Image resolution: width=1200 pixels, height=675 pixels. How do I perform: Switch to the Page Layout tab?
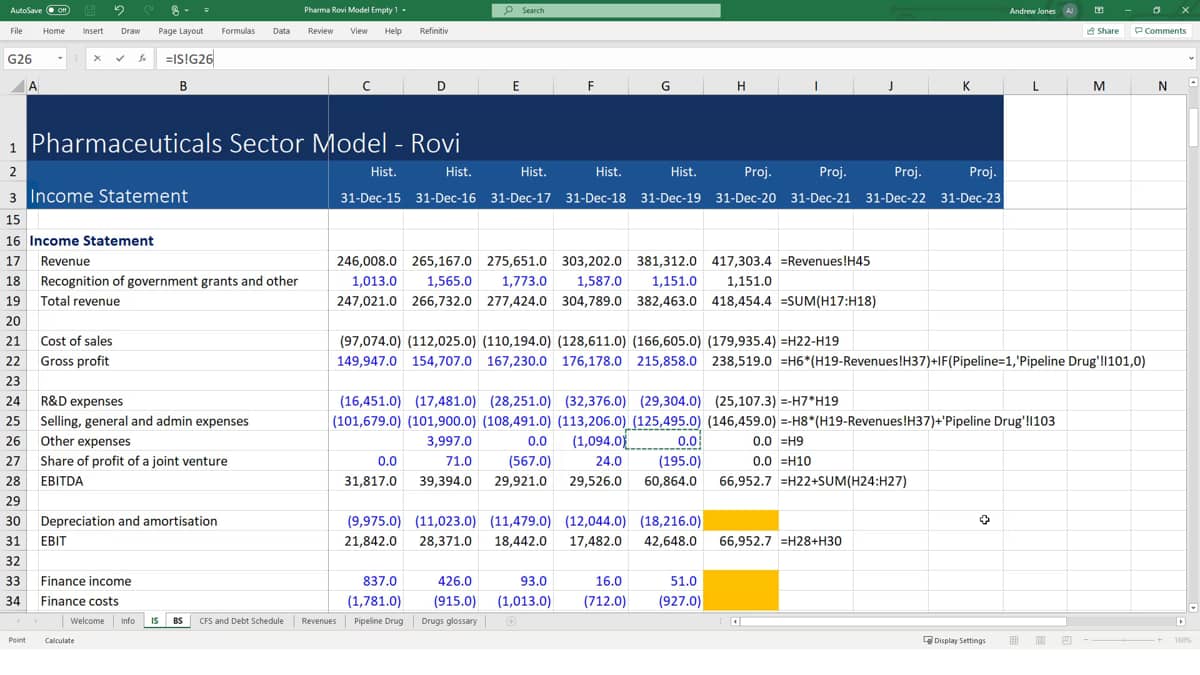181,31
